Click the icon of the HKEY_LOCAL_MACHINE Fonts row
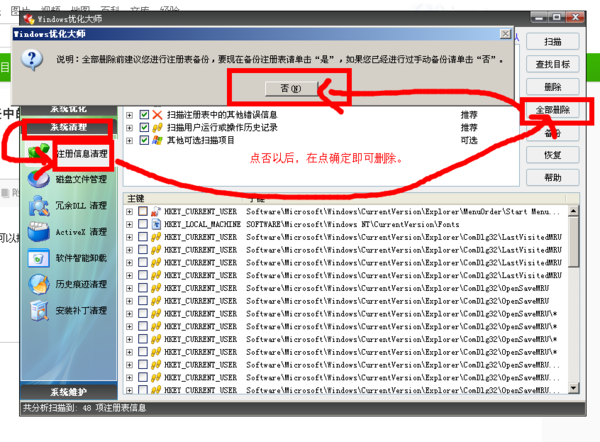Screen dimensions: 600x442 156,224
